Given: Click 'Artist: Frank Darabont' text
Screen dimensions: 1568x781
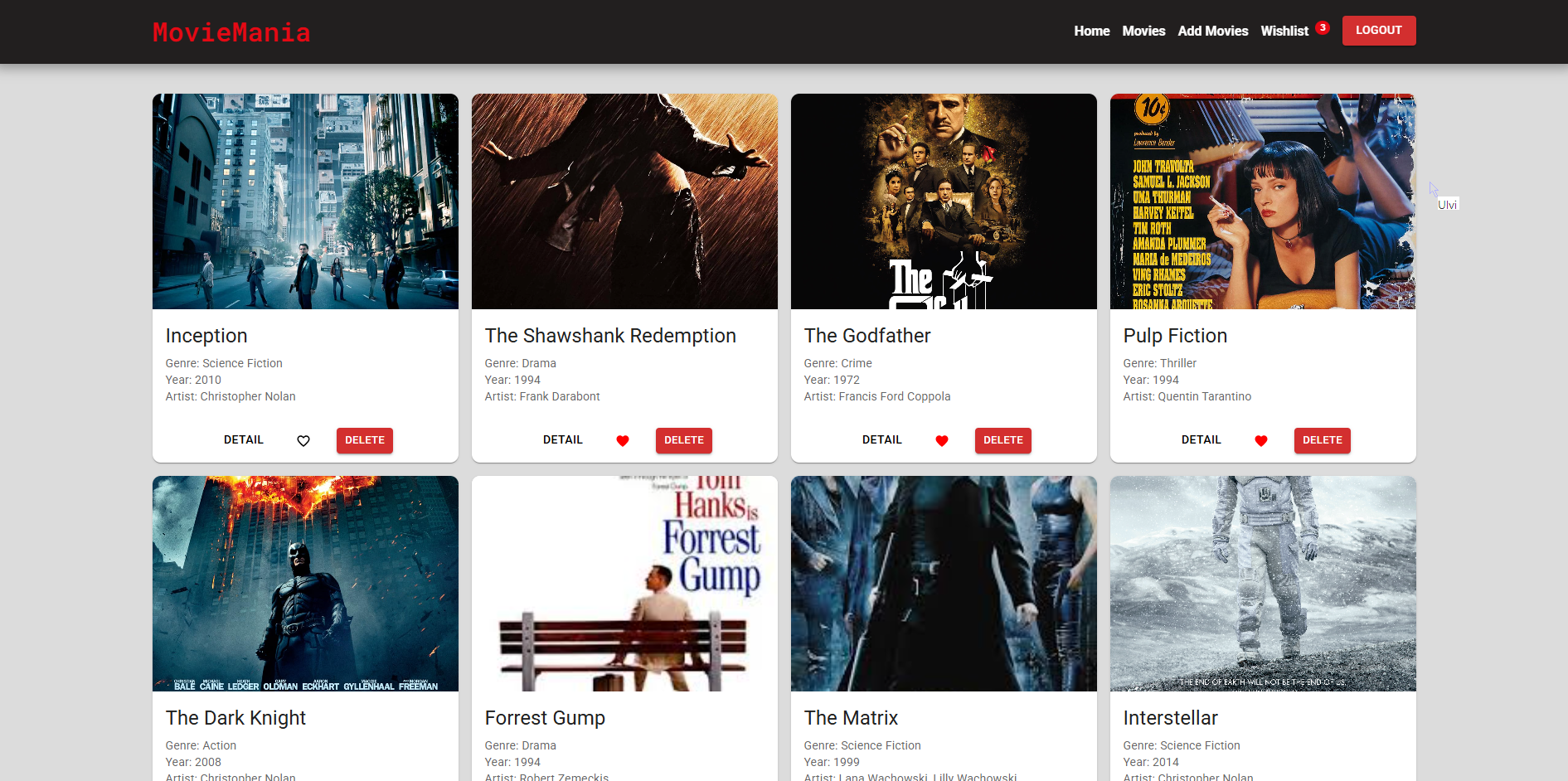Looking at the screenshot, I should (x=542, y=396).
